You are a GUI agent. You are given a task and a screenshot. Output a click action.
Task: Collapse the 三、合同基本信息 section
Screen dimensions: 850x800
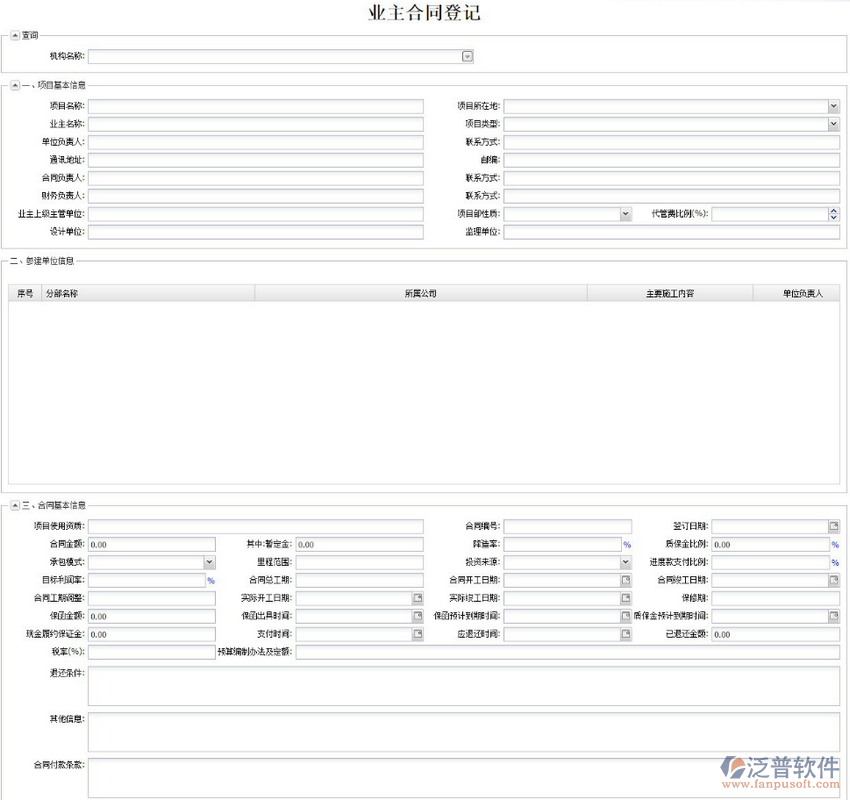point(15,505)
